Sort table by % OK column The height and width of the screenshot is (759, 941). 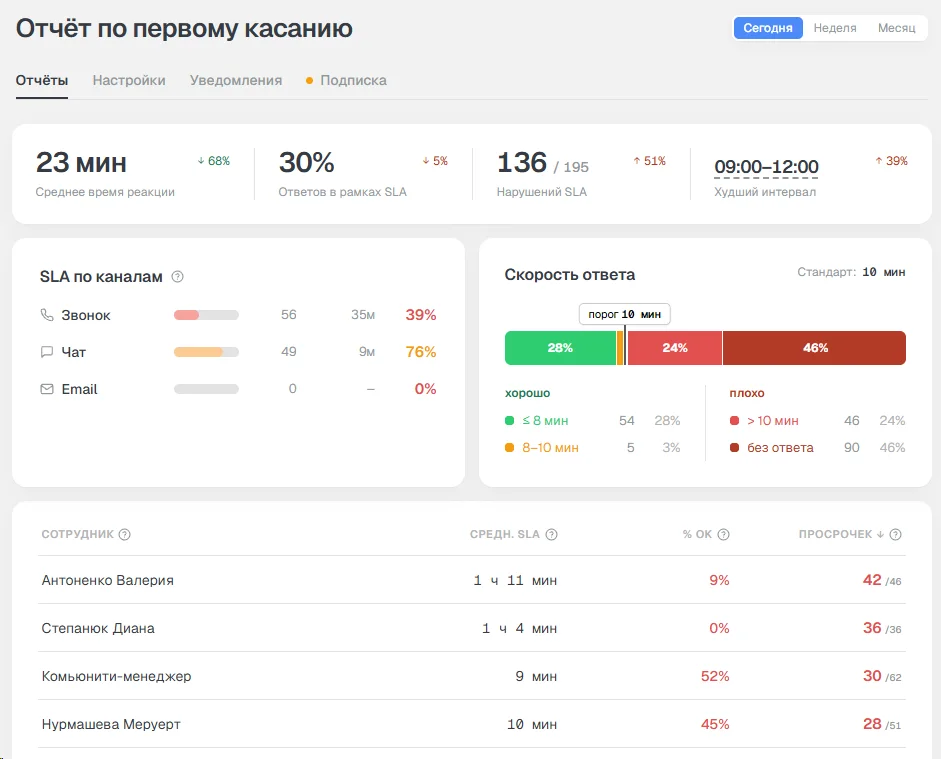(697, 534)
